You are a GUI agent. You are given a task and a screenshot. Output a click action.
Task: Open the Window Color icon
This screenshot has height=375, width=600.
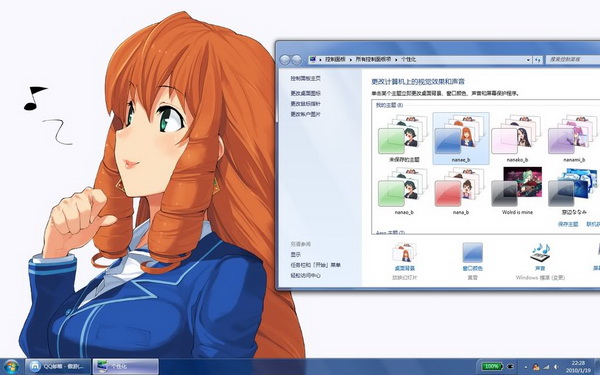(x=473, y=257)
